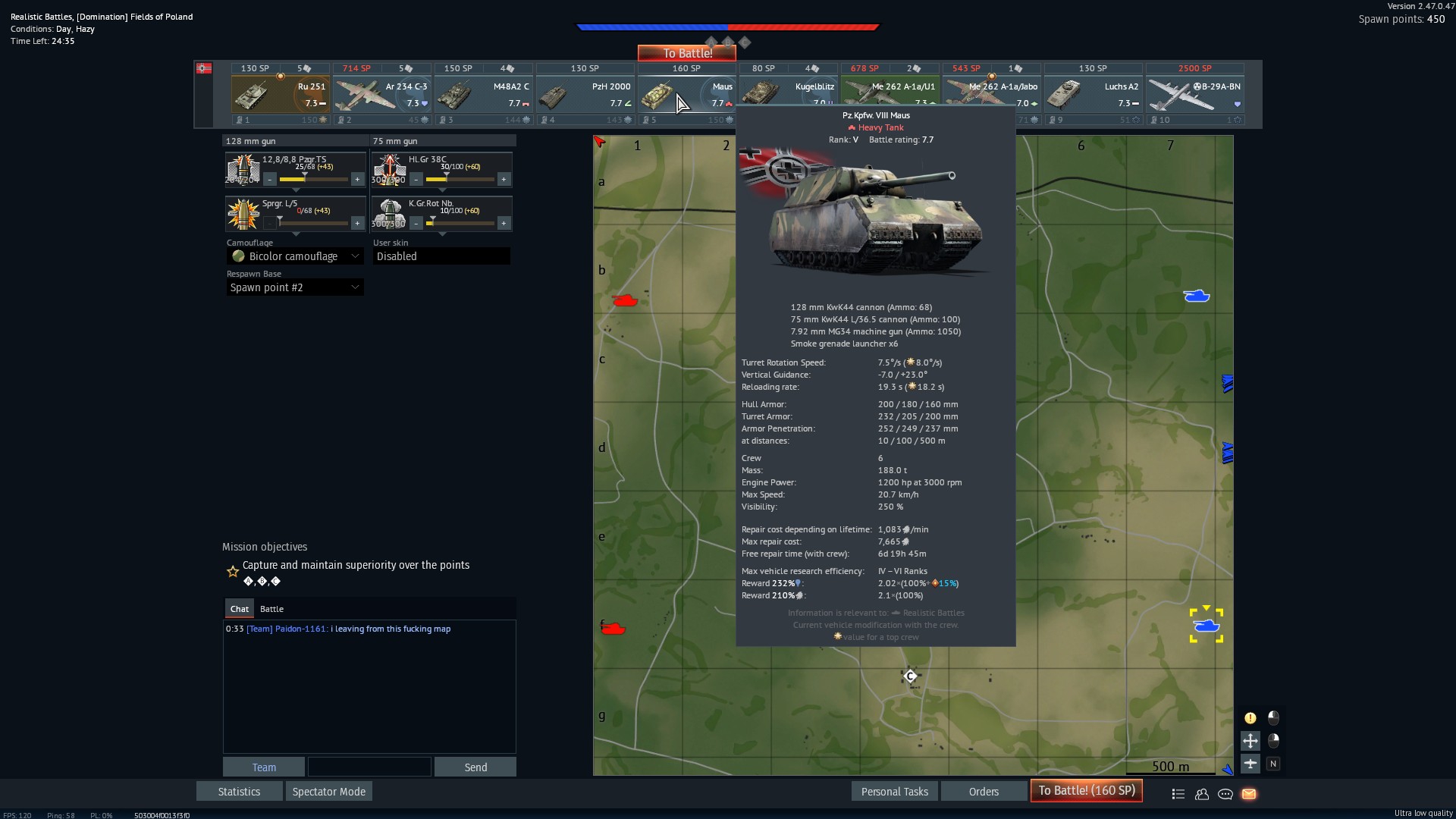This screenshot has width=1456, height=819.
Task: Click the map pan arrows icon
Action: click(x=1250, y=741)
